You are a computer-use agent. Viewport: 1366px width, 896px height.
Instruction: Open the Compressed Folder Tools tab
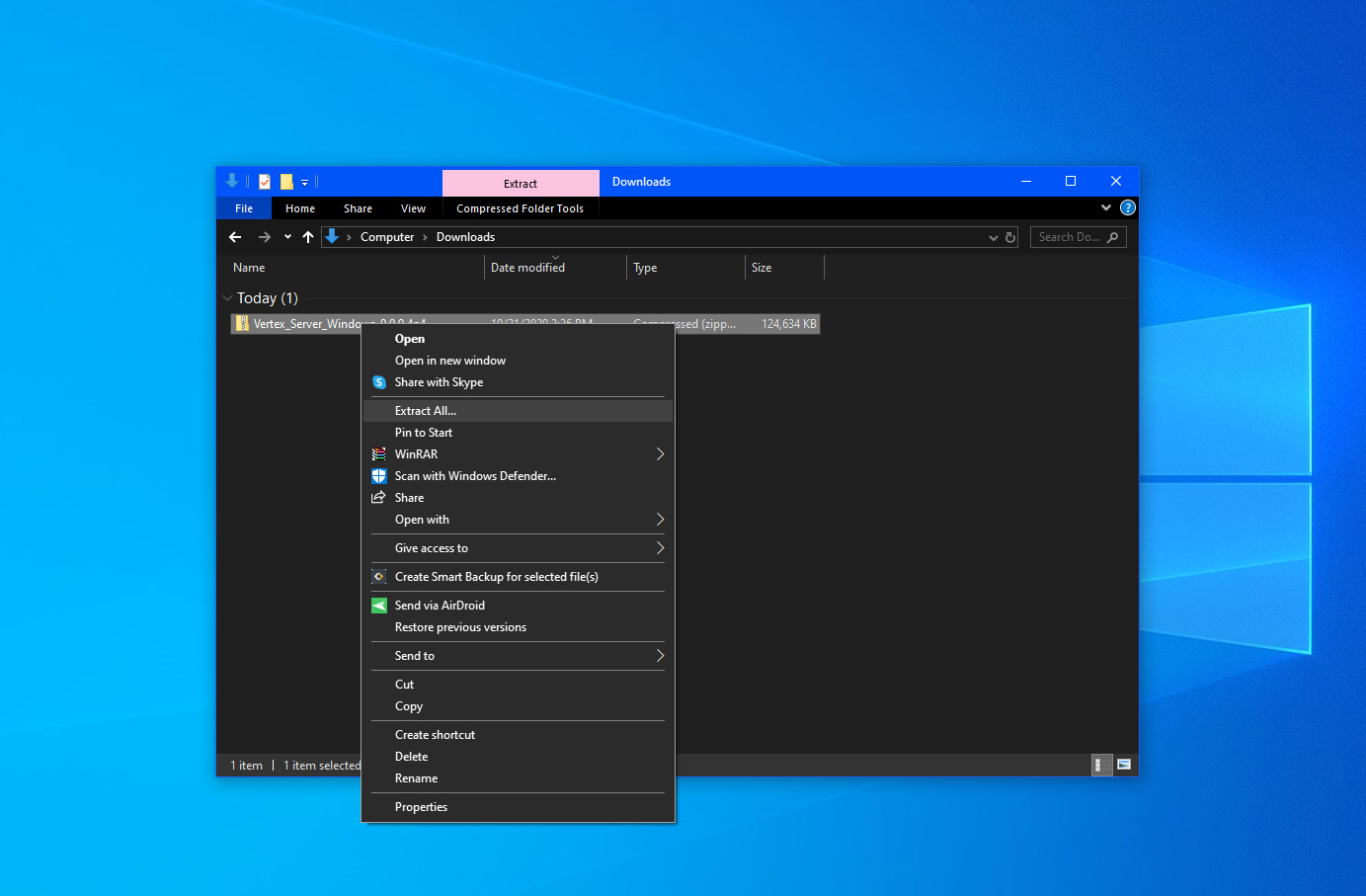[520, 208]
